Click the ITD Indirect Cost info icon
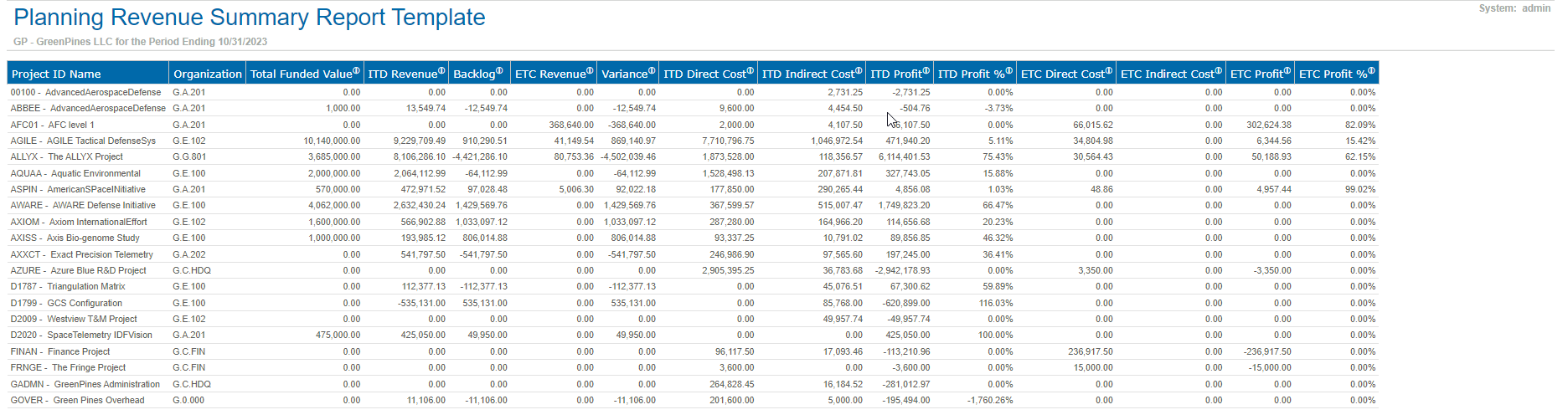 click(x=859, y=71)
